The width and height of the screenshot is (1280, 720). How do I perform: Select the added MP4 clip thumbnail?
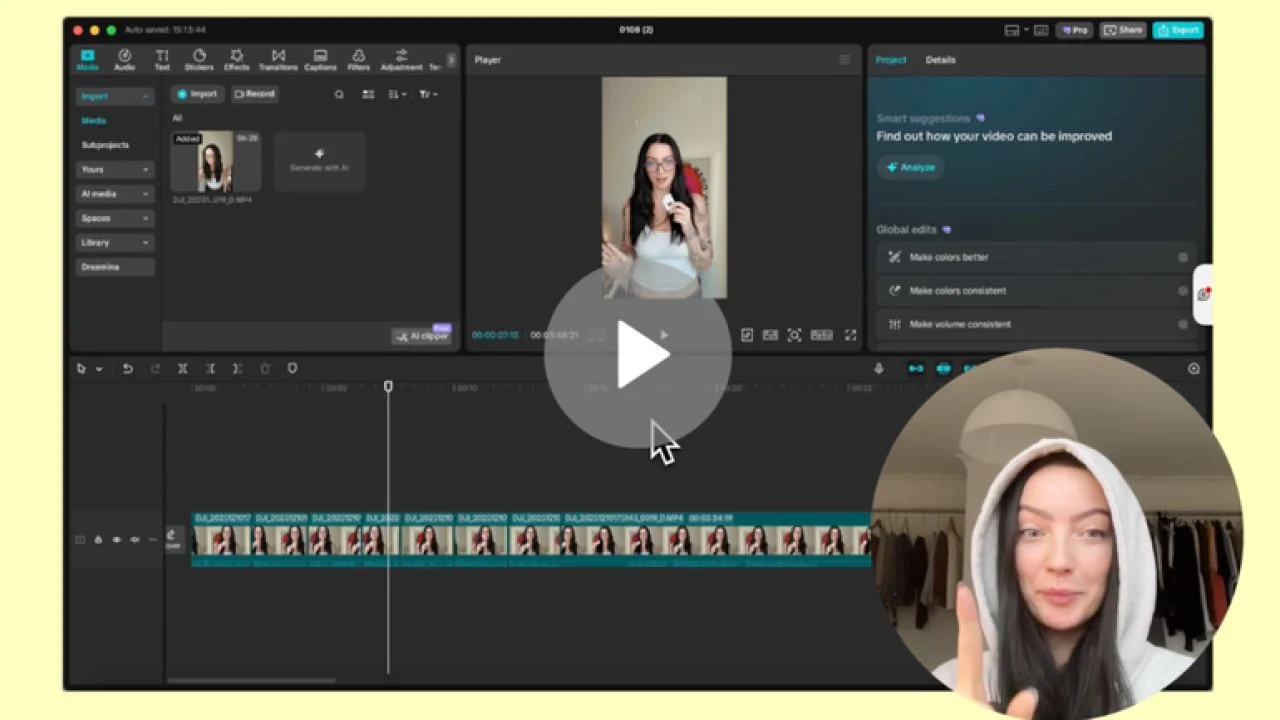(216, 161)
